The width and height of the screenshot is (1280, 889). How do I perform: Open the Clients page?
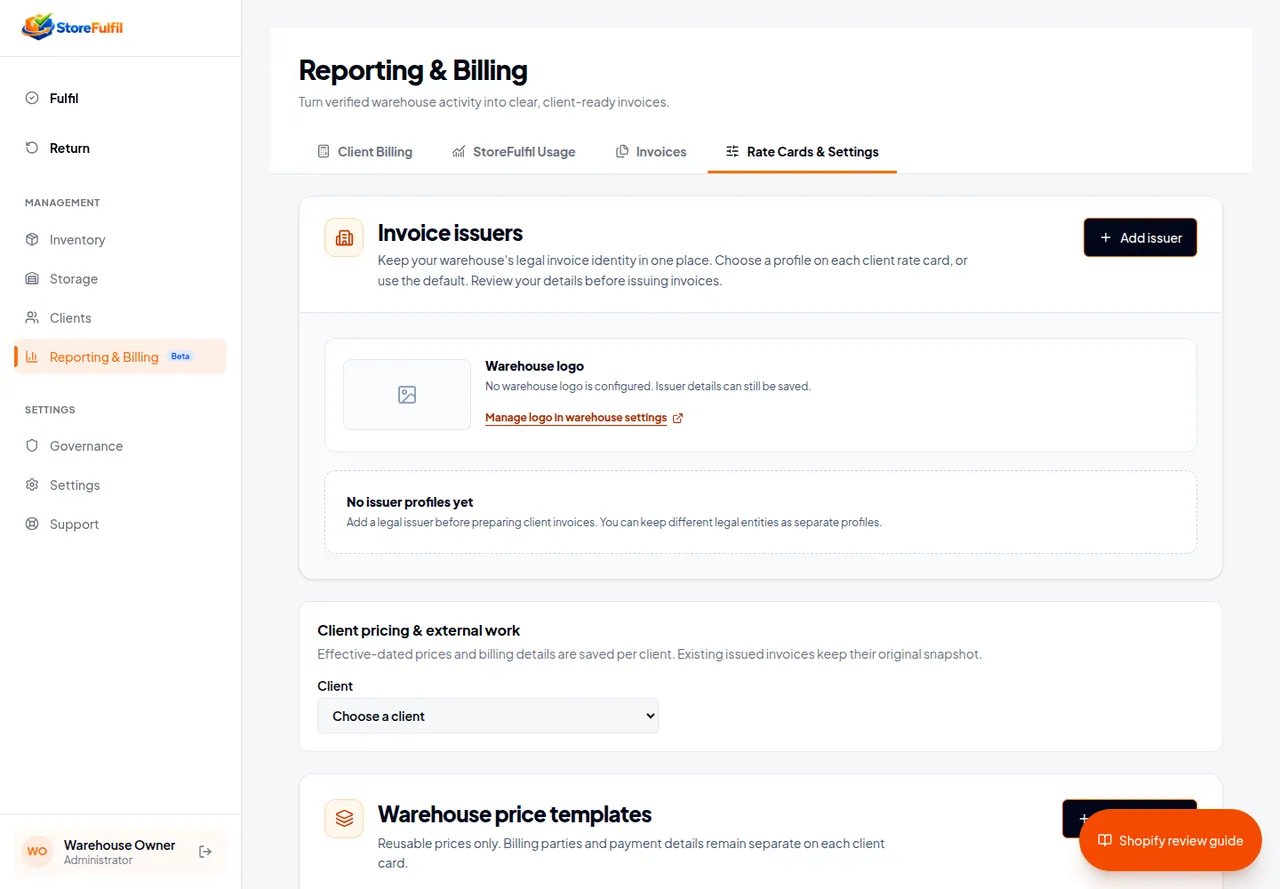(120, 318)
